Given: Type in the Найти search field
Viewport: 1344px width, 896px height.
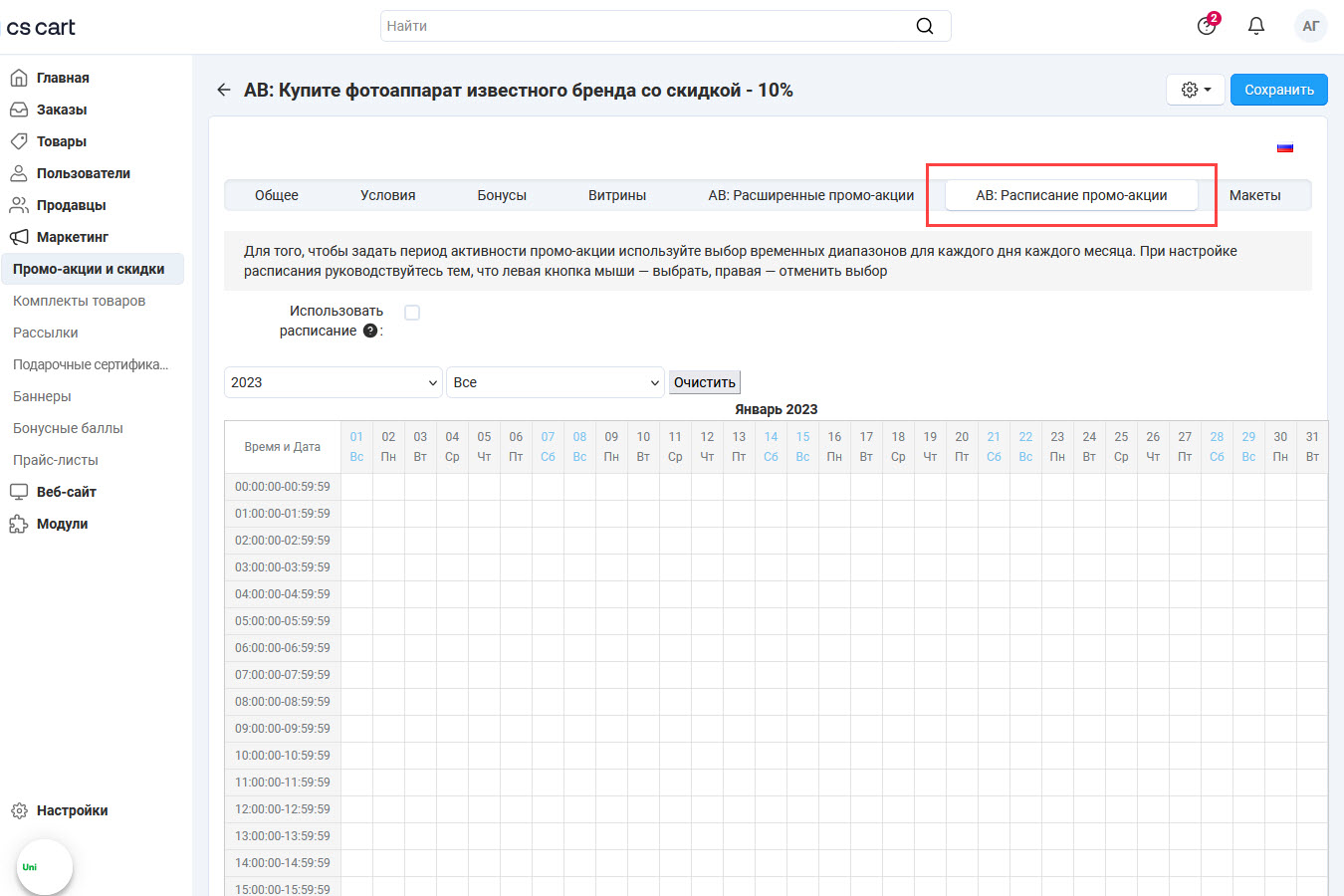Looking at the screenshot, I should pos(647,26).
